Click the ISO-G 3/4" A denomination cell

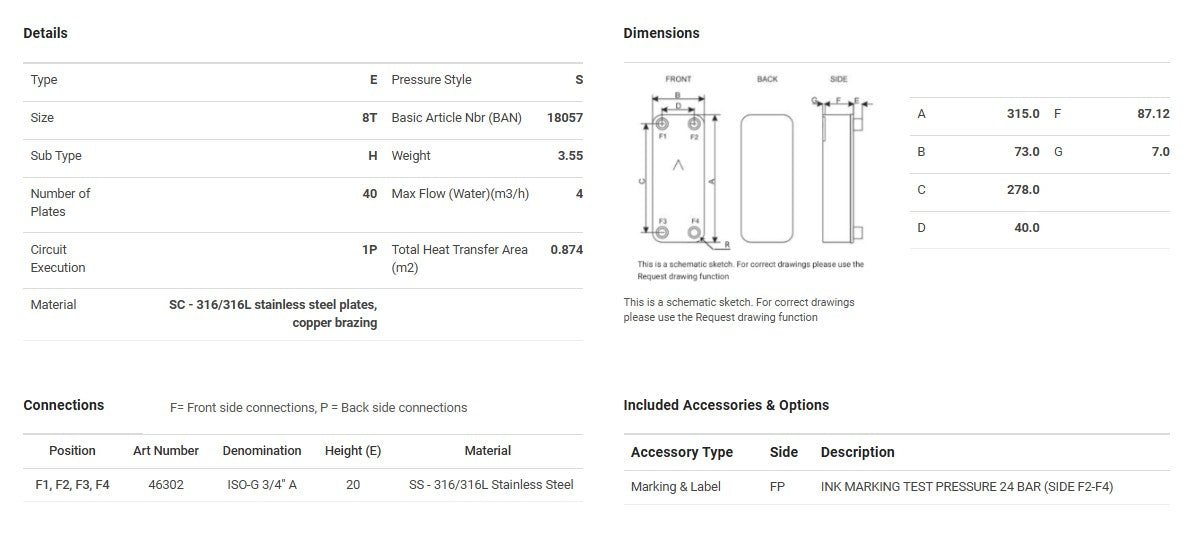click(262, 485)
